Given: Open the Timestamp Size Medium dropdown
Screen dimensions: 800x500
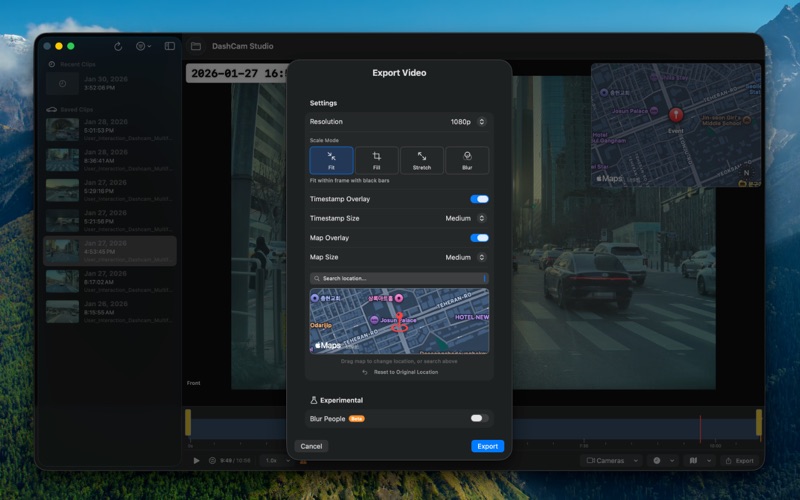Looking at the screenshot, I should pos(465,218).
